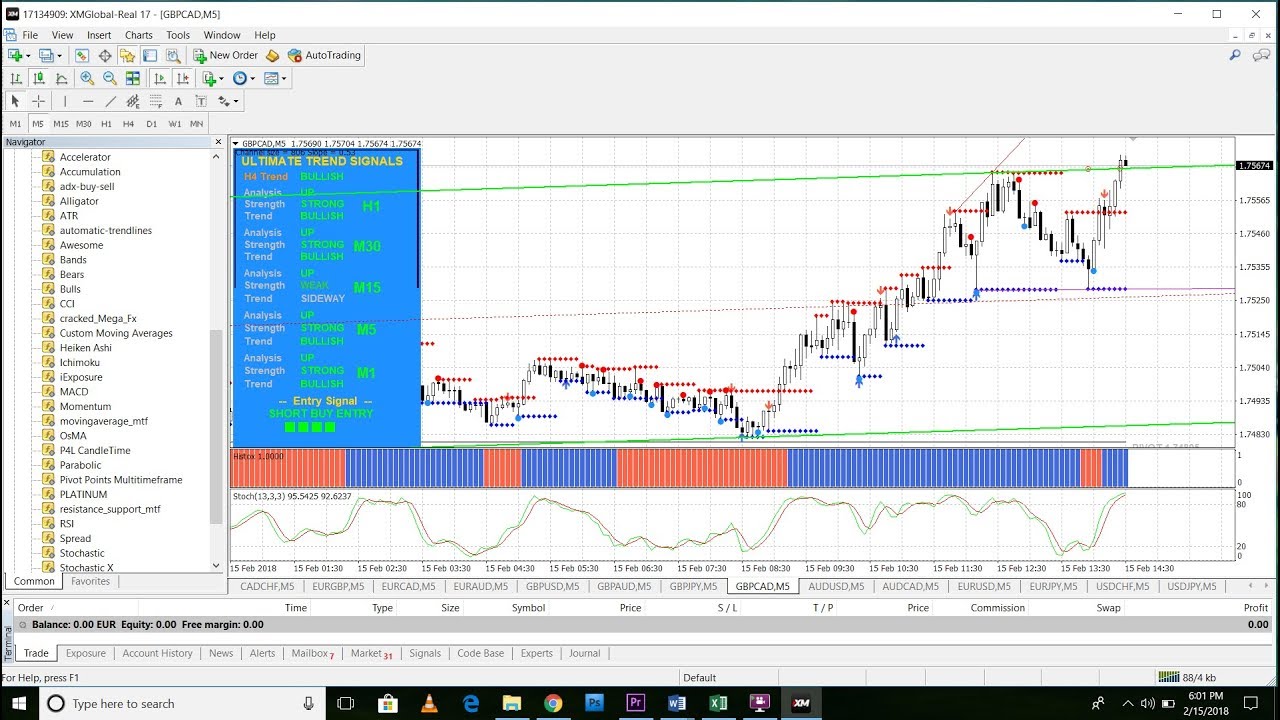Toggle the W1 timeframe button
This screenshot has width=1280, height=720.
(x=174, y=124)
